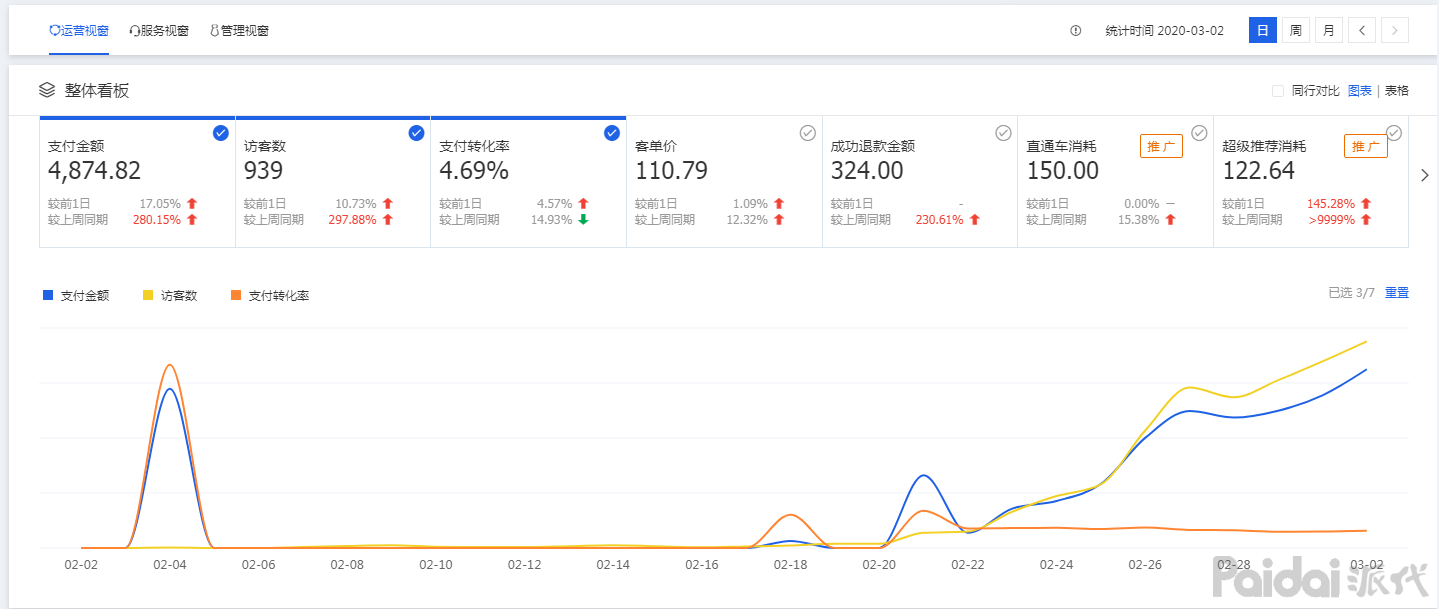Go to next date with right arrow
This screenshot has width=1439, height=609.
pos(1395,30)
